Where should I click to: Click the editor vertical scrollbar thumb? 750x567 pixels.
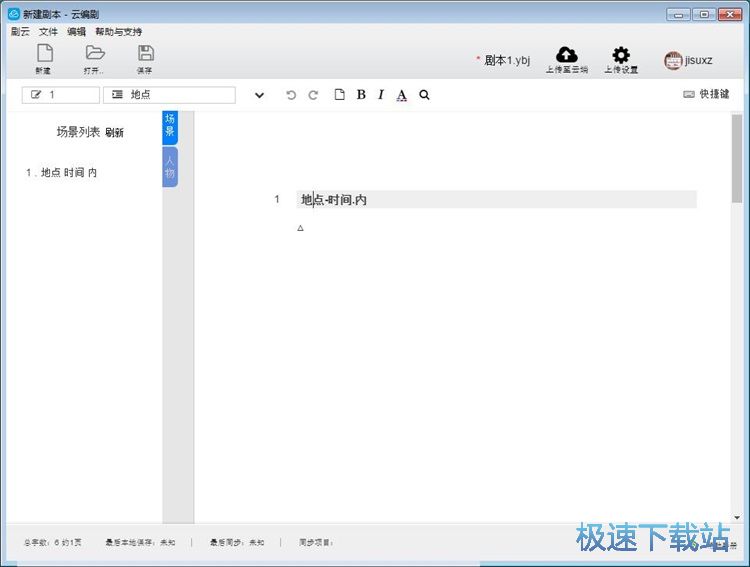(x=737, y=158)
